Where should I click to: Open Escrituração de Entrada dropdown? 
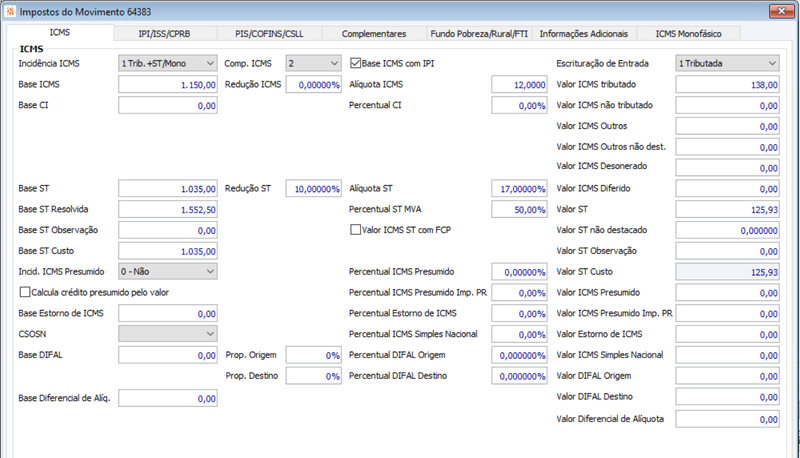tap(728, 63)
